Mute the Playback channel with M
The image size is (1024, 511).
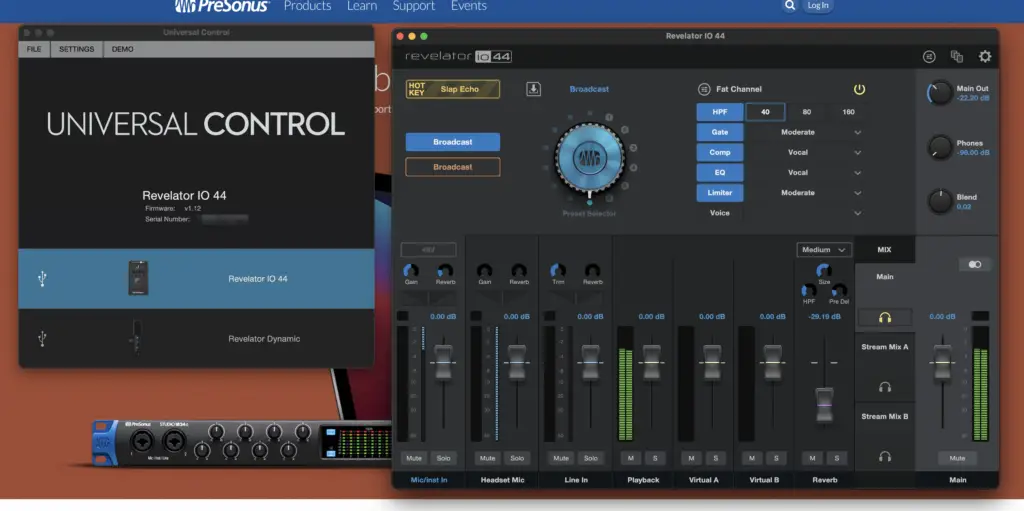[631, 458]
